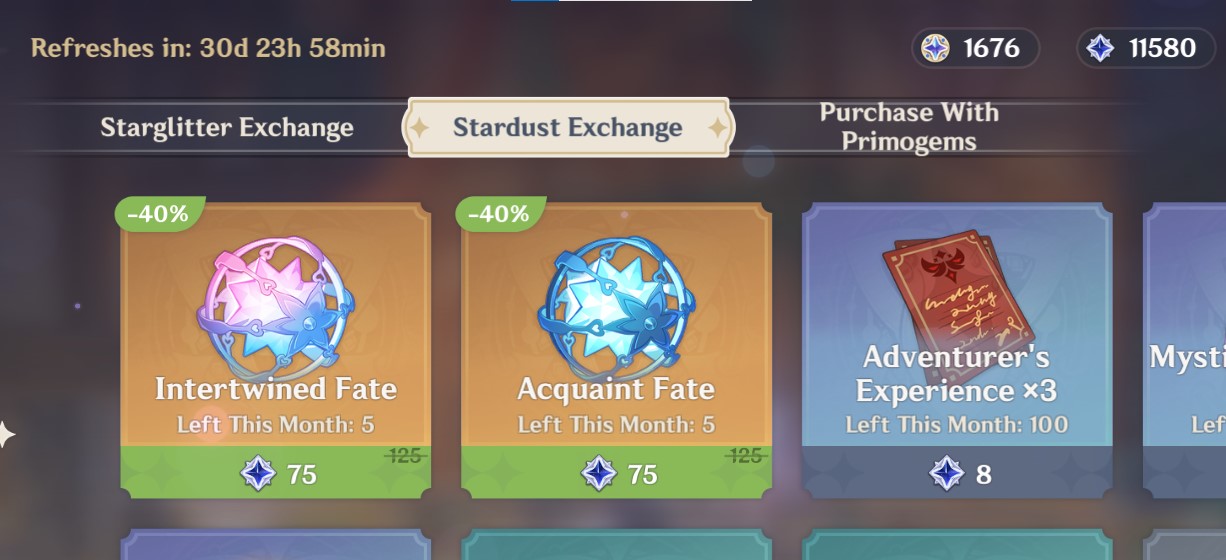Click the 1676 Starglitter balance counter
1226x560 pixels.
(x=975, y=48)
